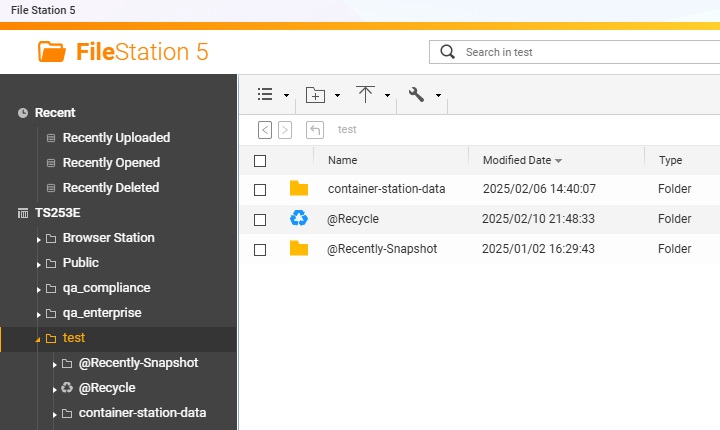Click the Recently Deleted list icon
720x430 pixels.
click(51, 188)
